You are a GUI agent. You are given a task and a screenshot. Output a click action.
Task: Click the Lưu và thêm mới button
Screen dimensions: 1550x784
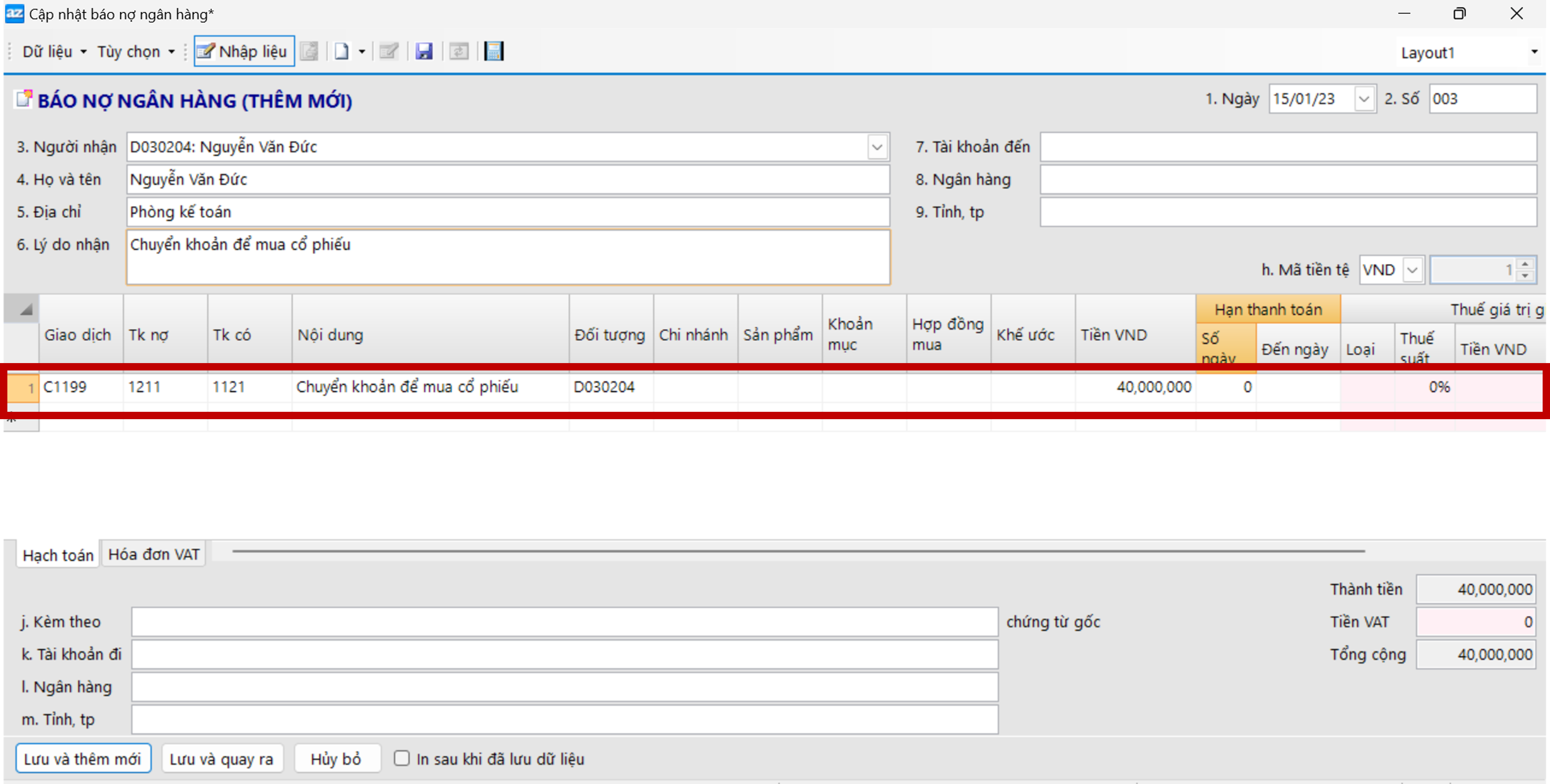point(83,759)
